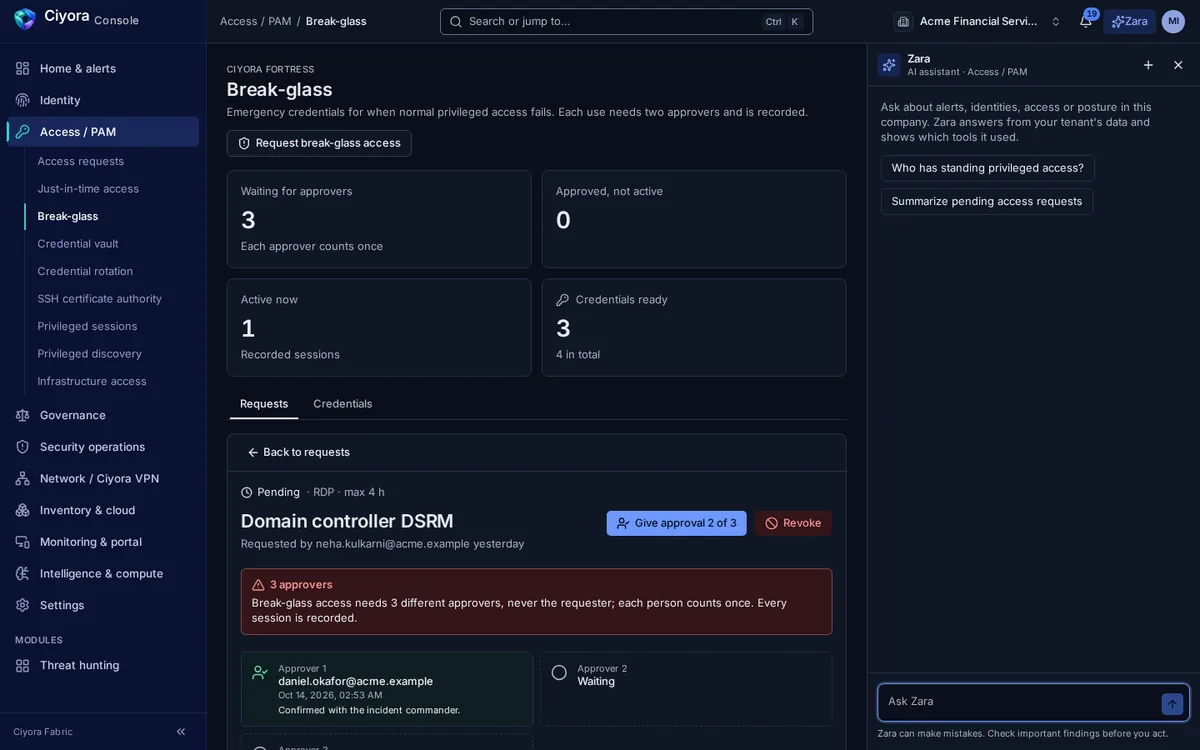Click the warning icon beside 3 approvers
This screenshot has height=750, width=1200.
(258, 585)
